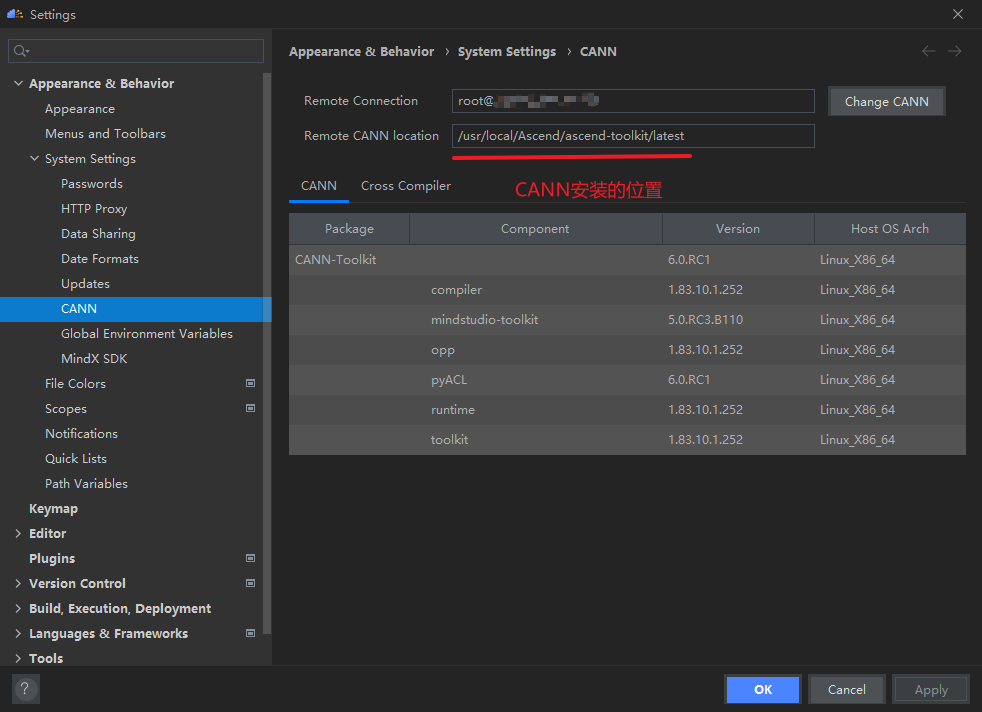The width and height of the screenshot is (982, 712).
Task: Select the opp component row
Action: tap(628, 350)
